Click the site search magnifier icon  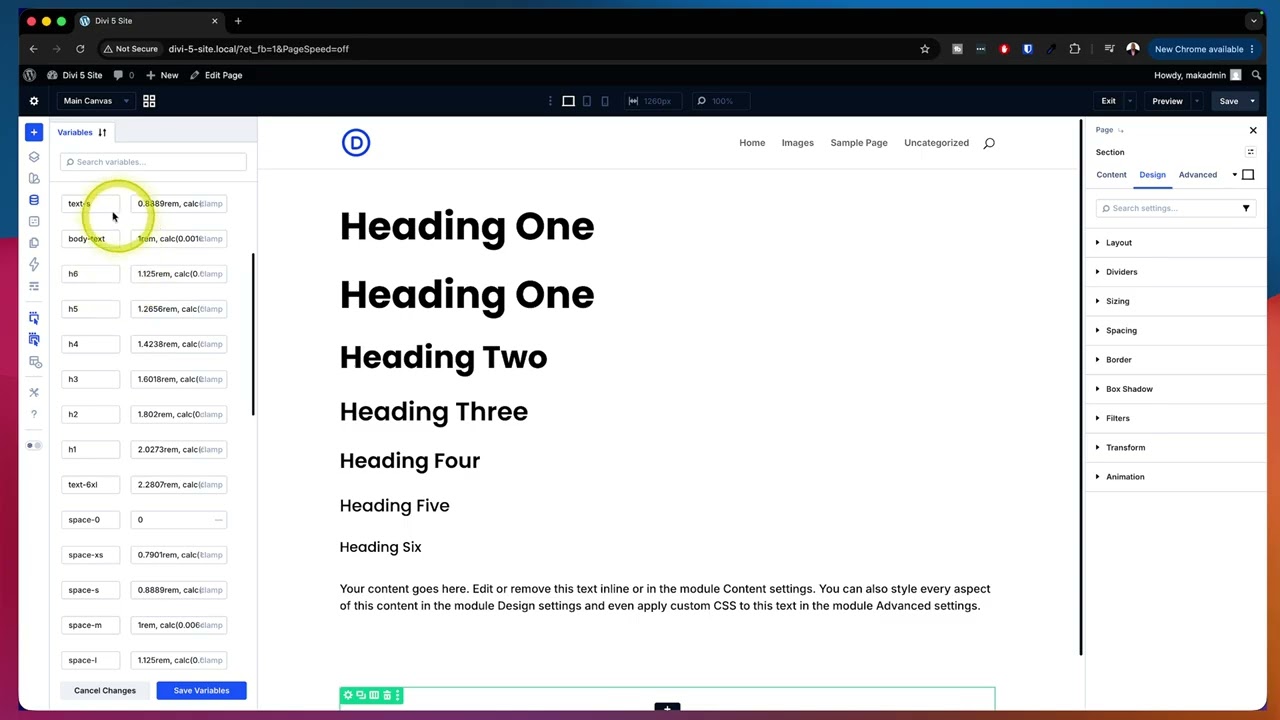click(989, 143)
